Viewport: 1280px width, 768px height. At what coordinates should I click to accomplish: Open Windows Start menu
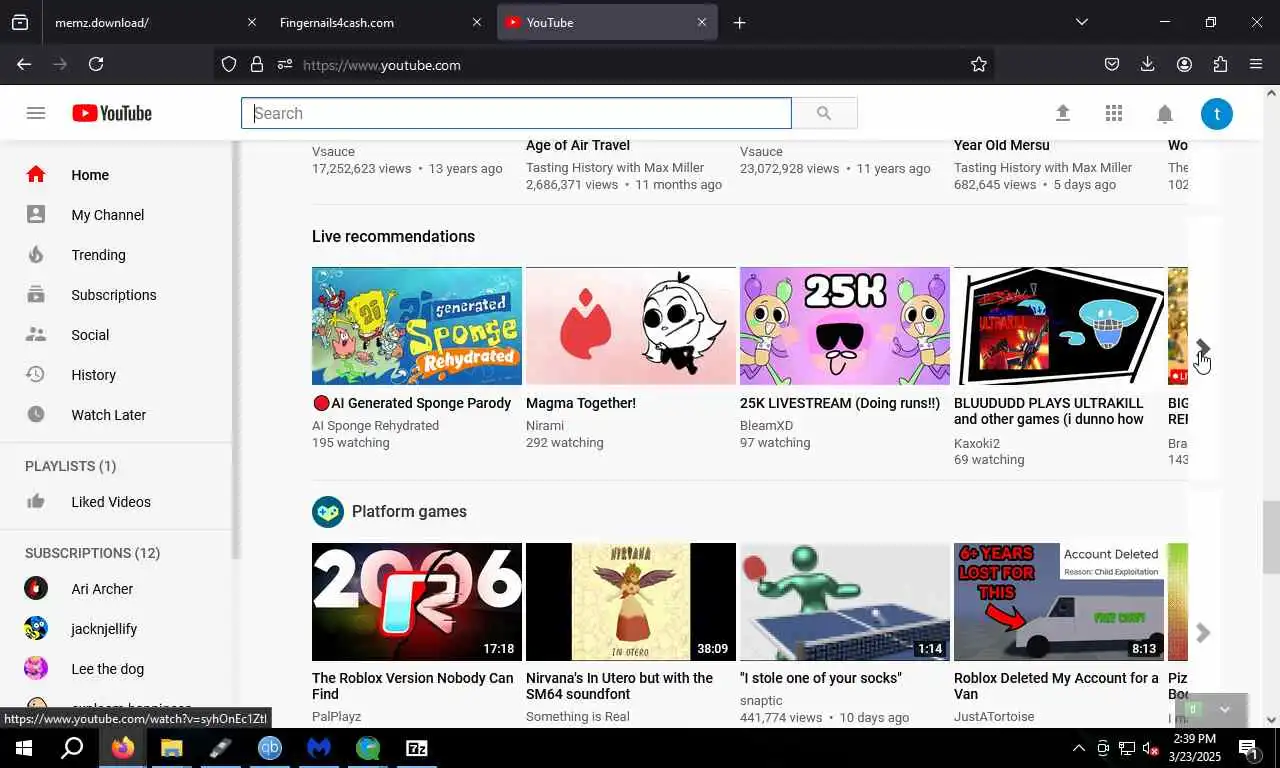[24, 748]
